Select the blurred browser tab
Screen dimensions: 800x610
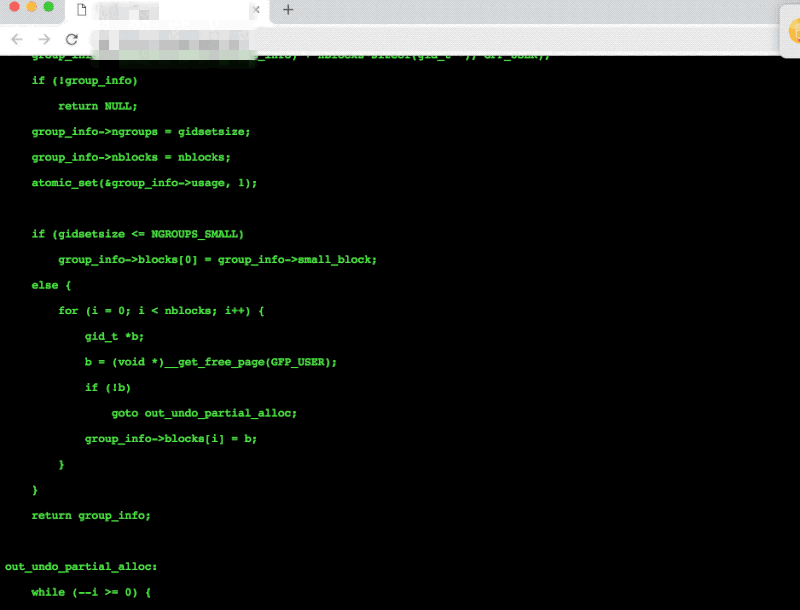tap(166, 11)
